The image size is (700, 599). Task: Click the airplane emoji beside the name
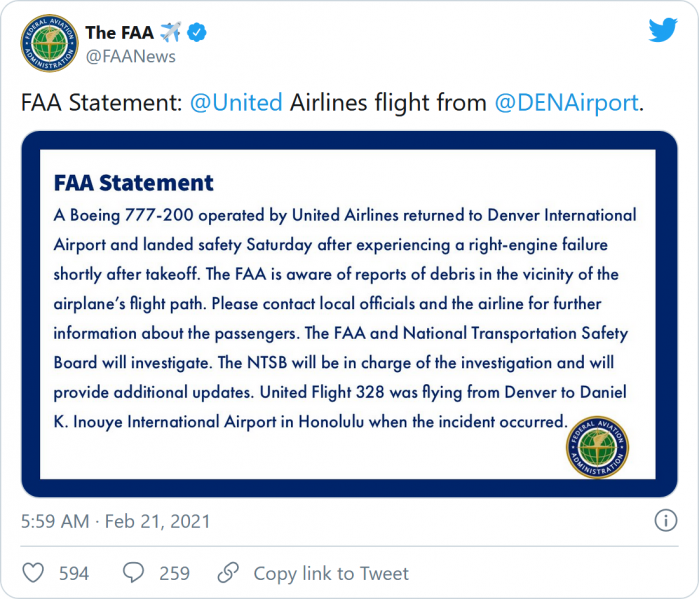pos(171,33)
